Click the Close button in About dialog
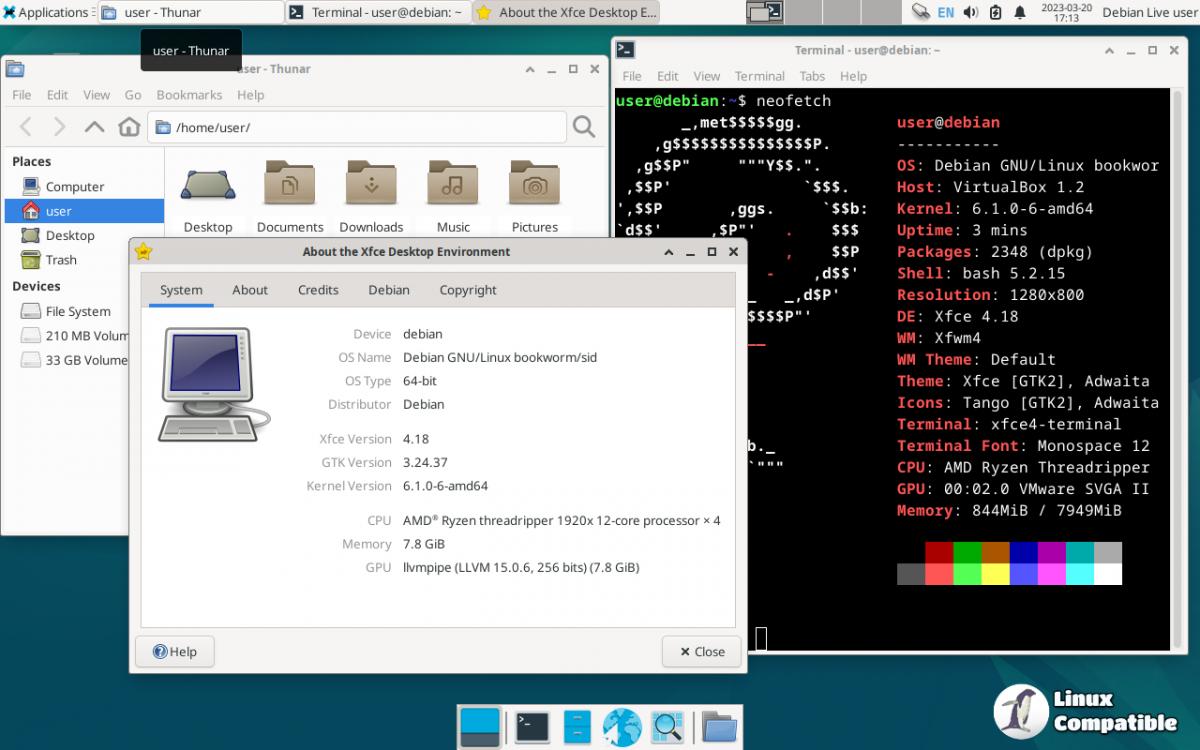1200x750 pixels. point(702,652)
